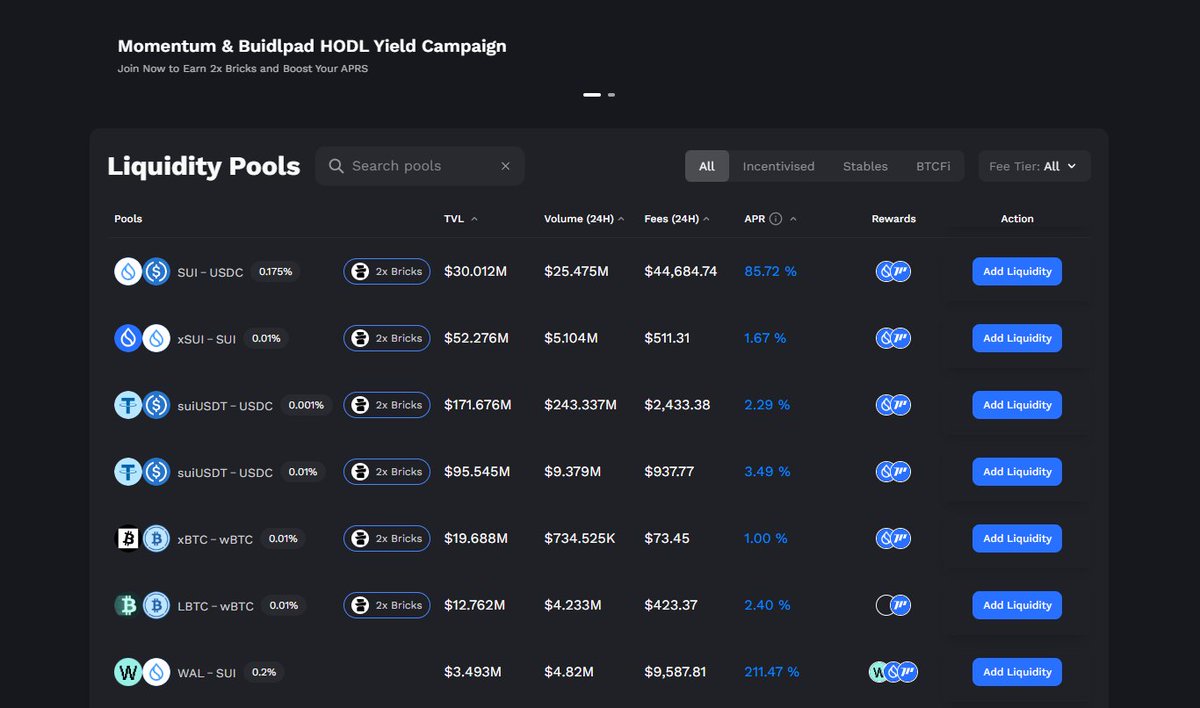Add Liquidity to LBTC – wBTC pool
This screenshot has width=1200, height=708.
(x=1017, y=605)
